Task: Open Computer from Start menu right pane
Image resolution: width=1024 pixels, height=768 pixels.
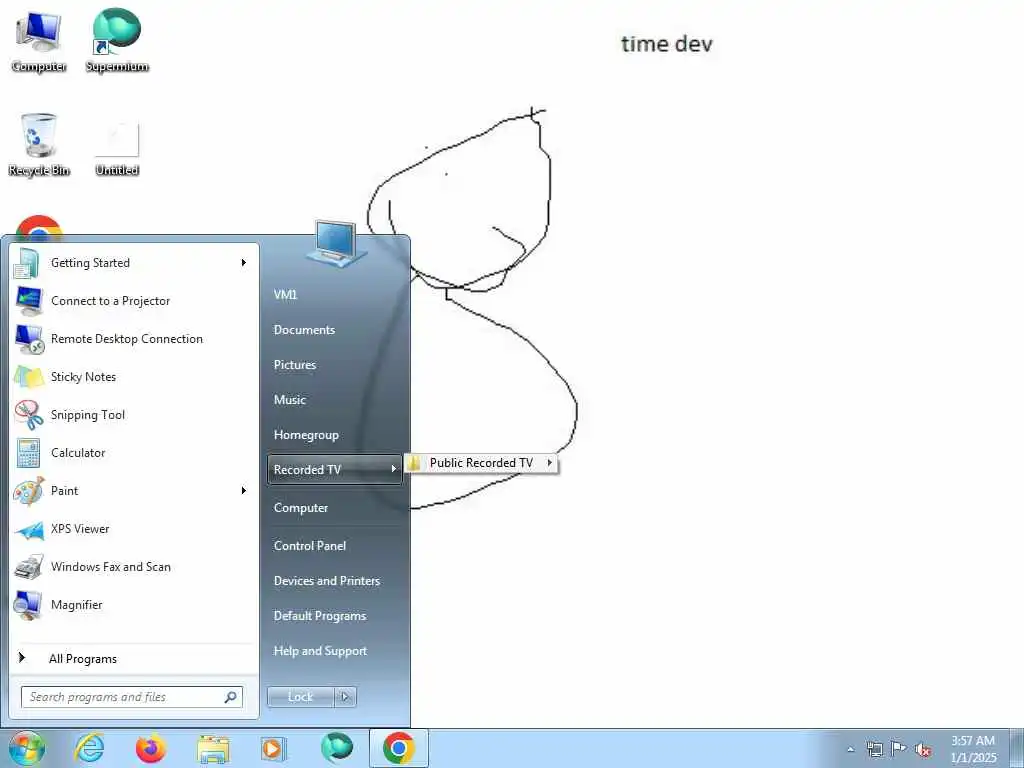Action: click(x=301, y=507)
